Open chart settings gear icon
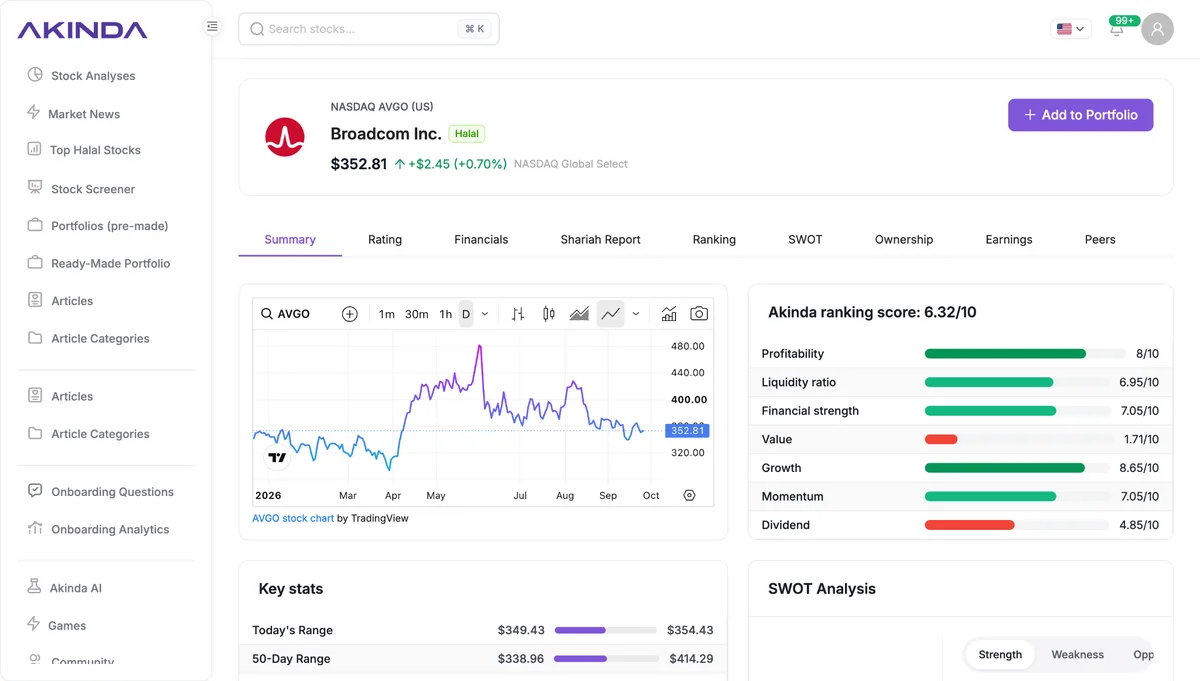Viewport: 1200px width, 681px height. click(x=689, y=496)
